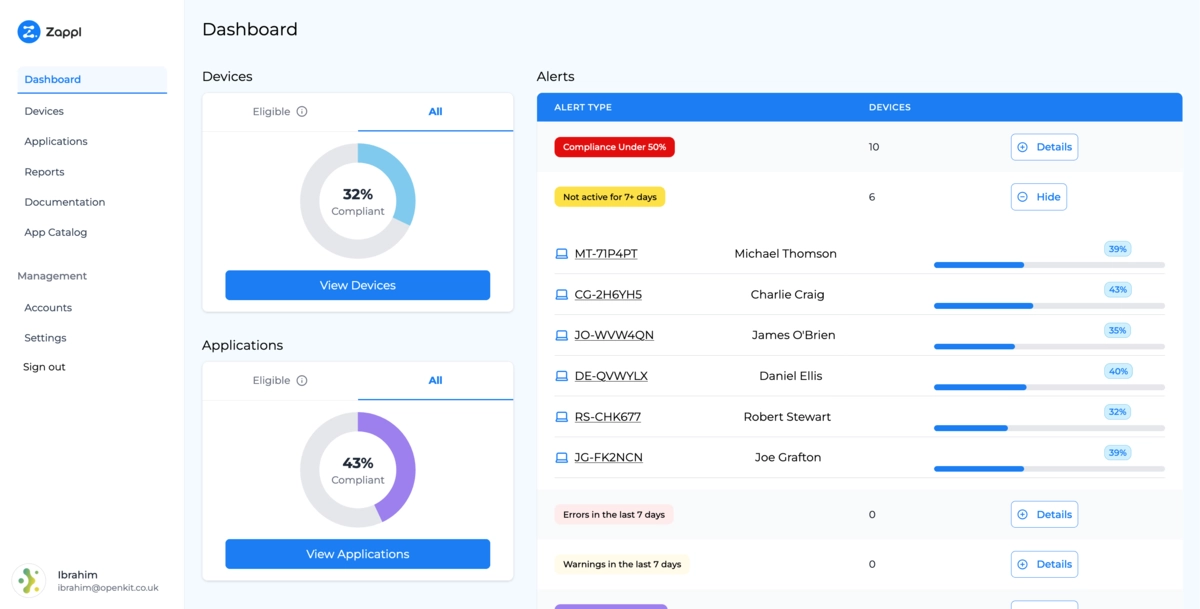Open Reports from the sidebar
The image size is (1200, 609).
(44, 172)
